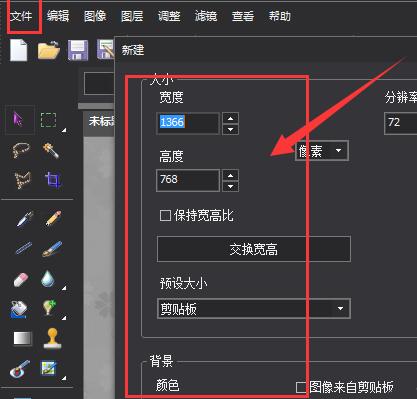Select the polygon lasso tool
Image resolution: width=417 pixels, height=399 pixels.
(22, 180)
